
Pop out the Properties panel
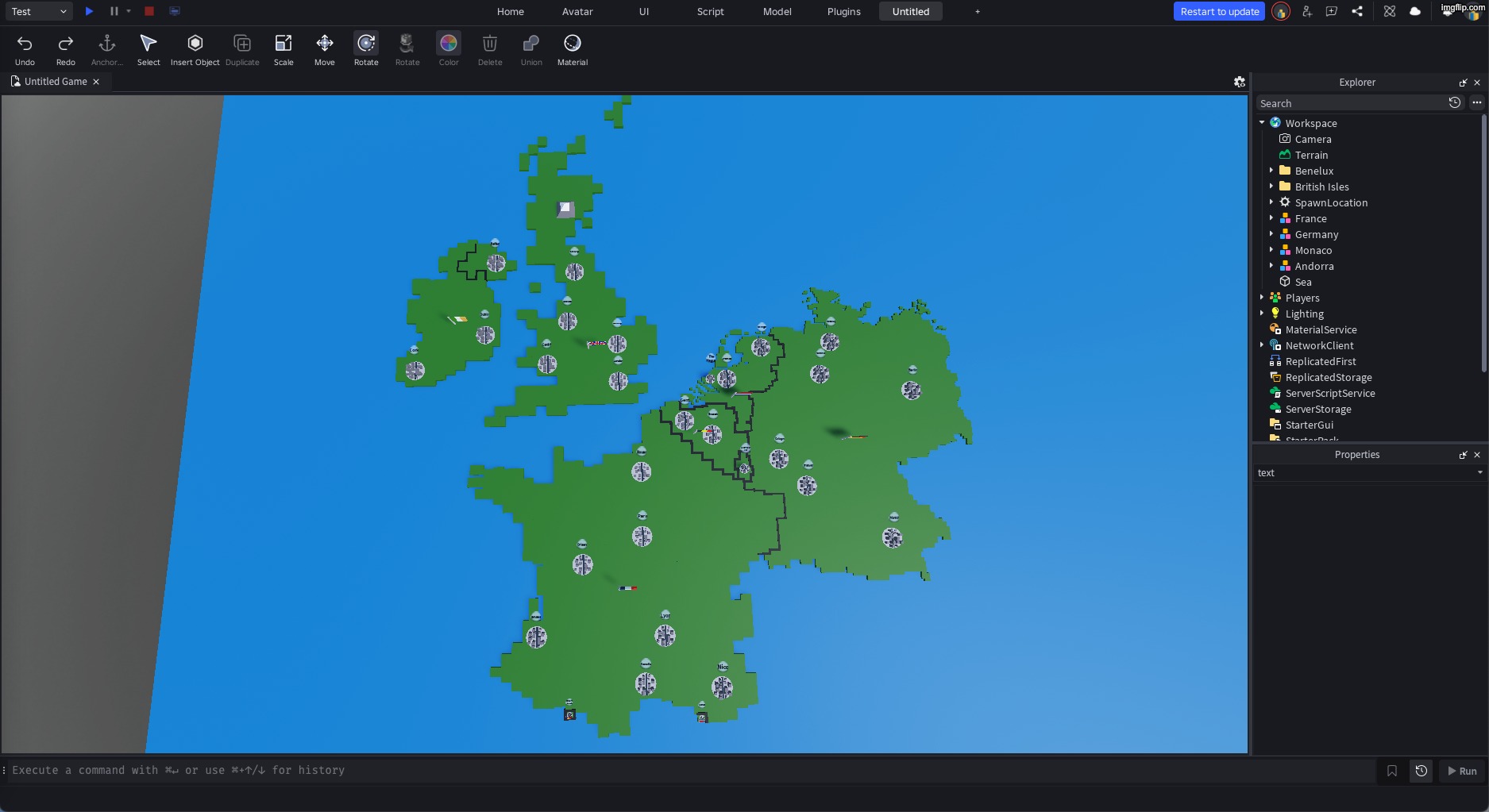(1463, 455)
